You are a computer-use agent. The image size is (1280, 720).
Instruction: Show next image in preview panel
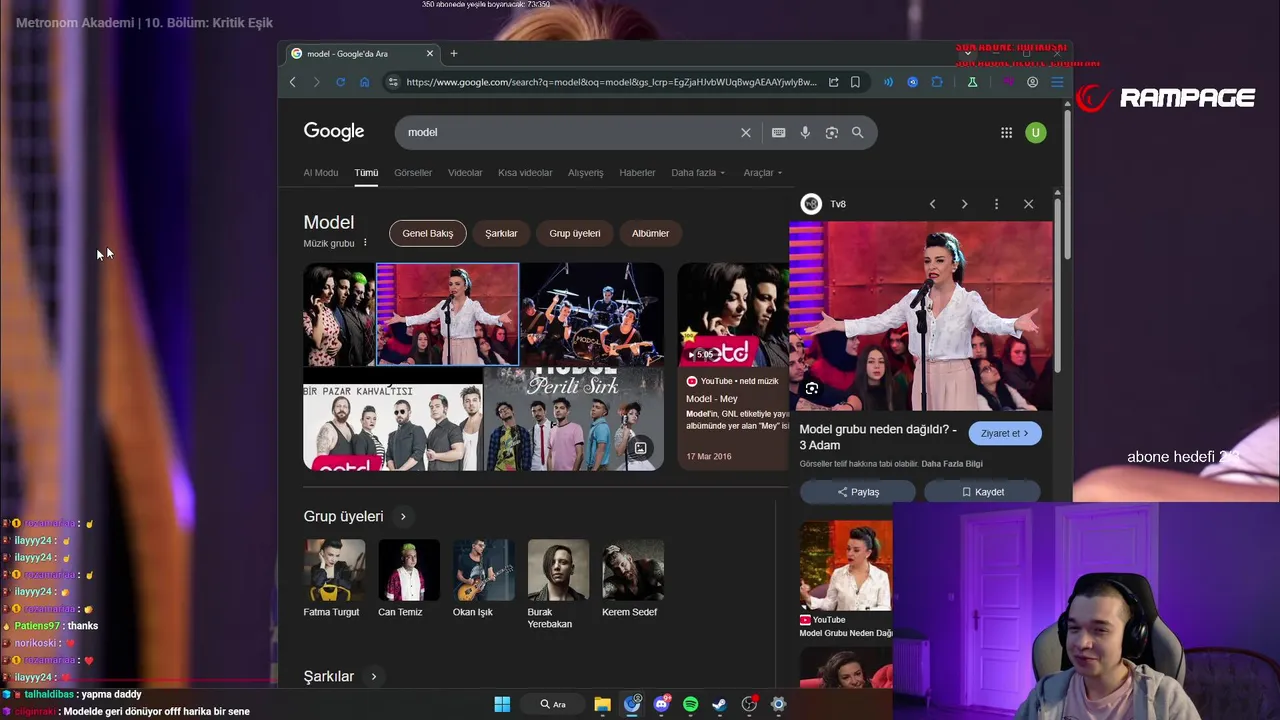(964, 204)
